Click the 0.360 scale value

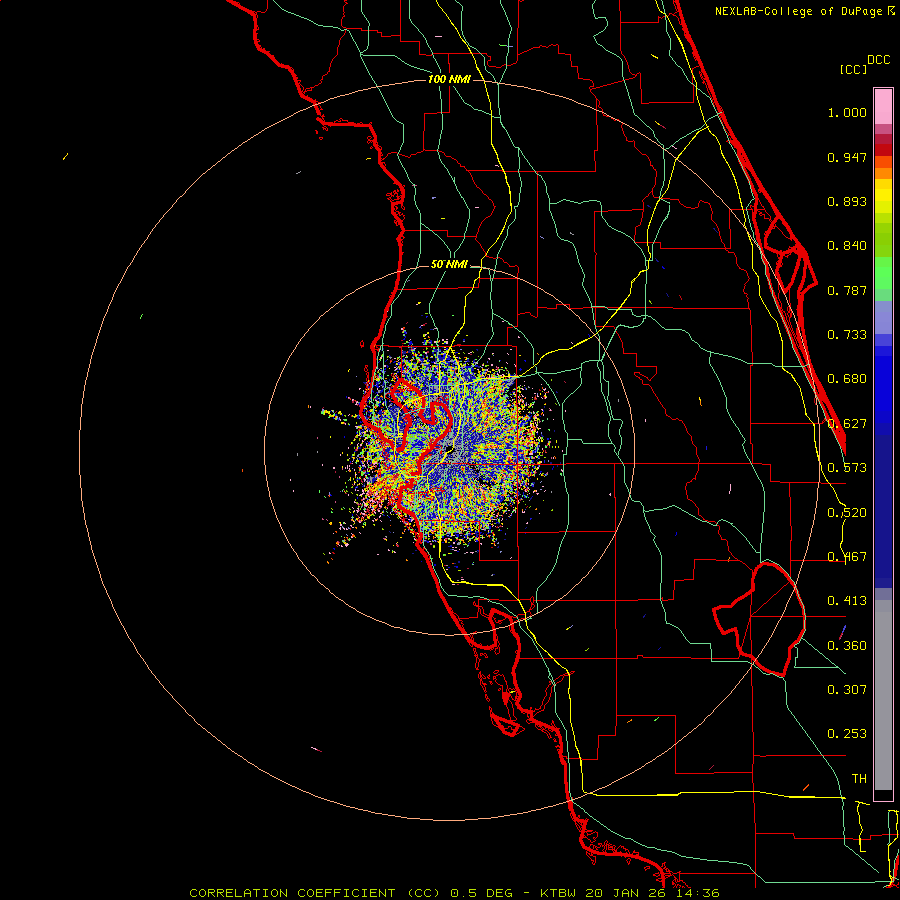[x=847, y=646]
